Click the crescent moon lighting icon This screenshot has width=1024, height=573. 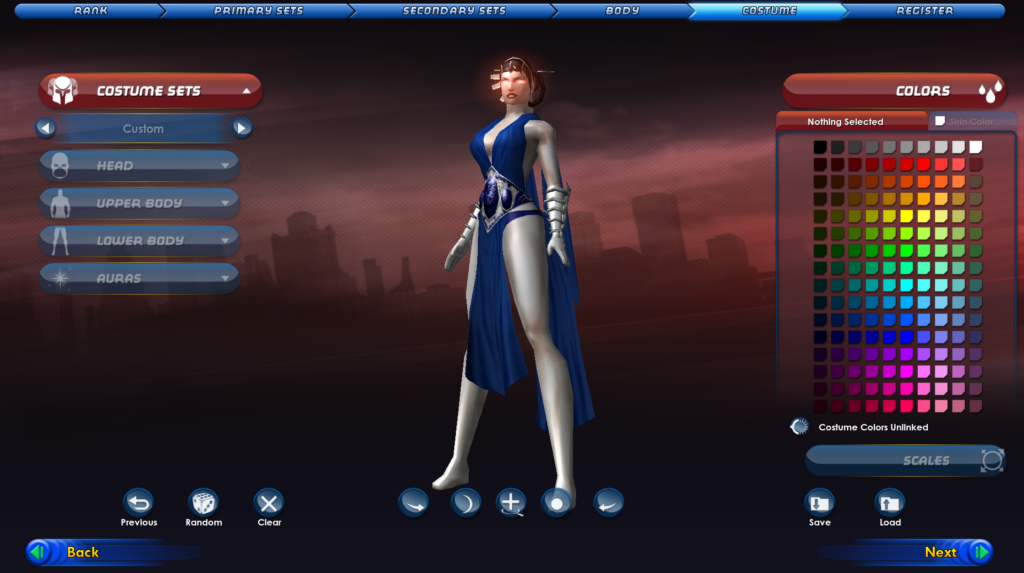click(465, 502)
